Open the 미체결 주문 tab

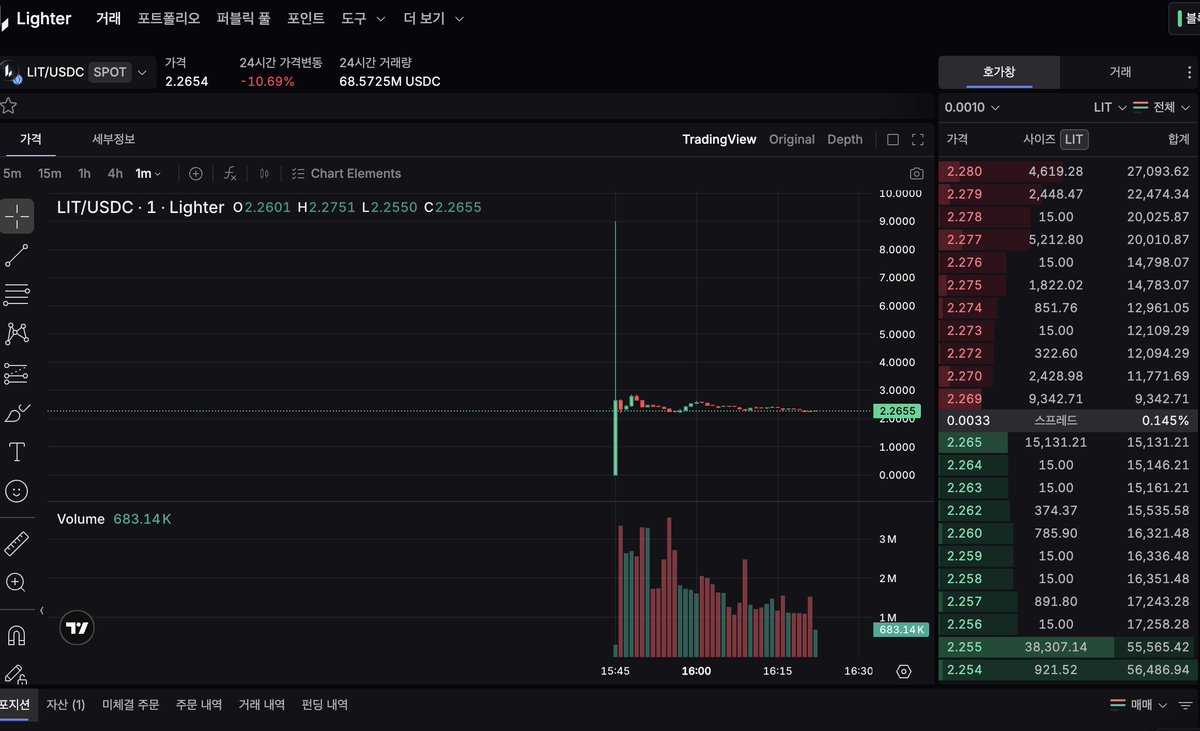pos(130,705)
